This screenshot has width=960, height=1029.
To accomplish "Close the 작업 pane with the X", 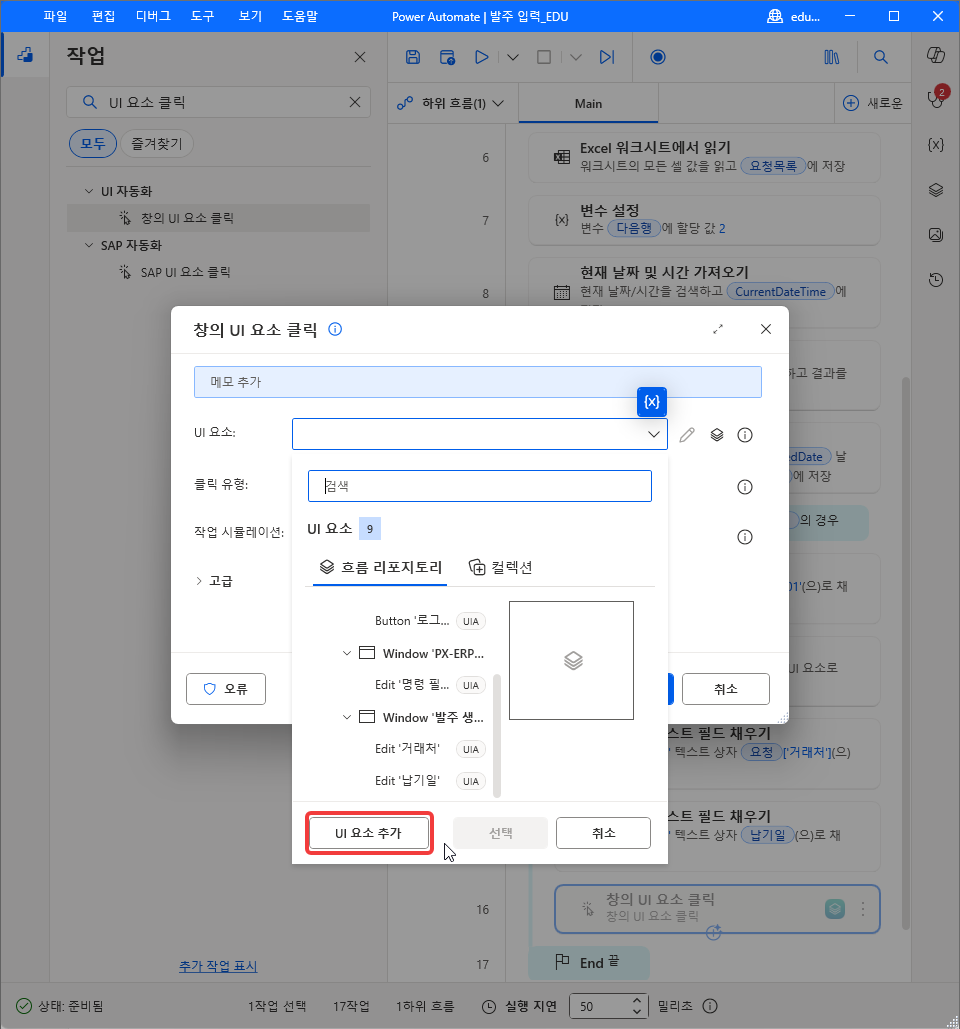I will coord(360,57).
